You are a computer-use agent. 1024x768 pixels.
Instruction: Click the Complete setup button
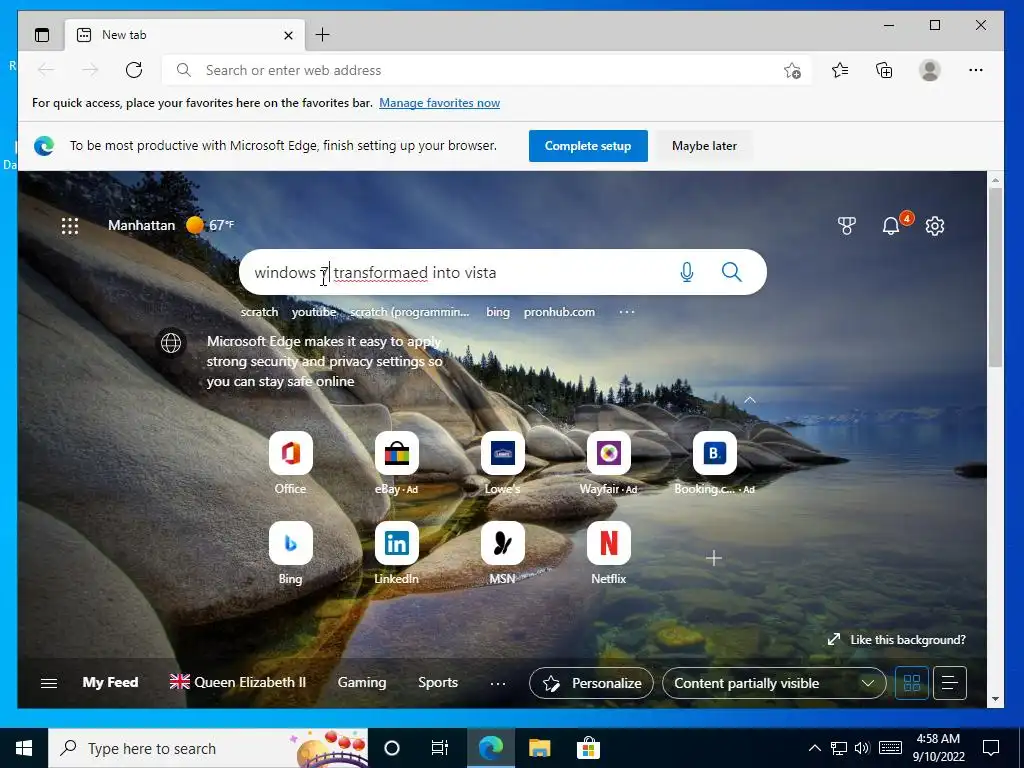588,146
